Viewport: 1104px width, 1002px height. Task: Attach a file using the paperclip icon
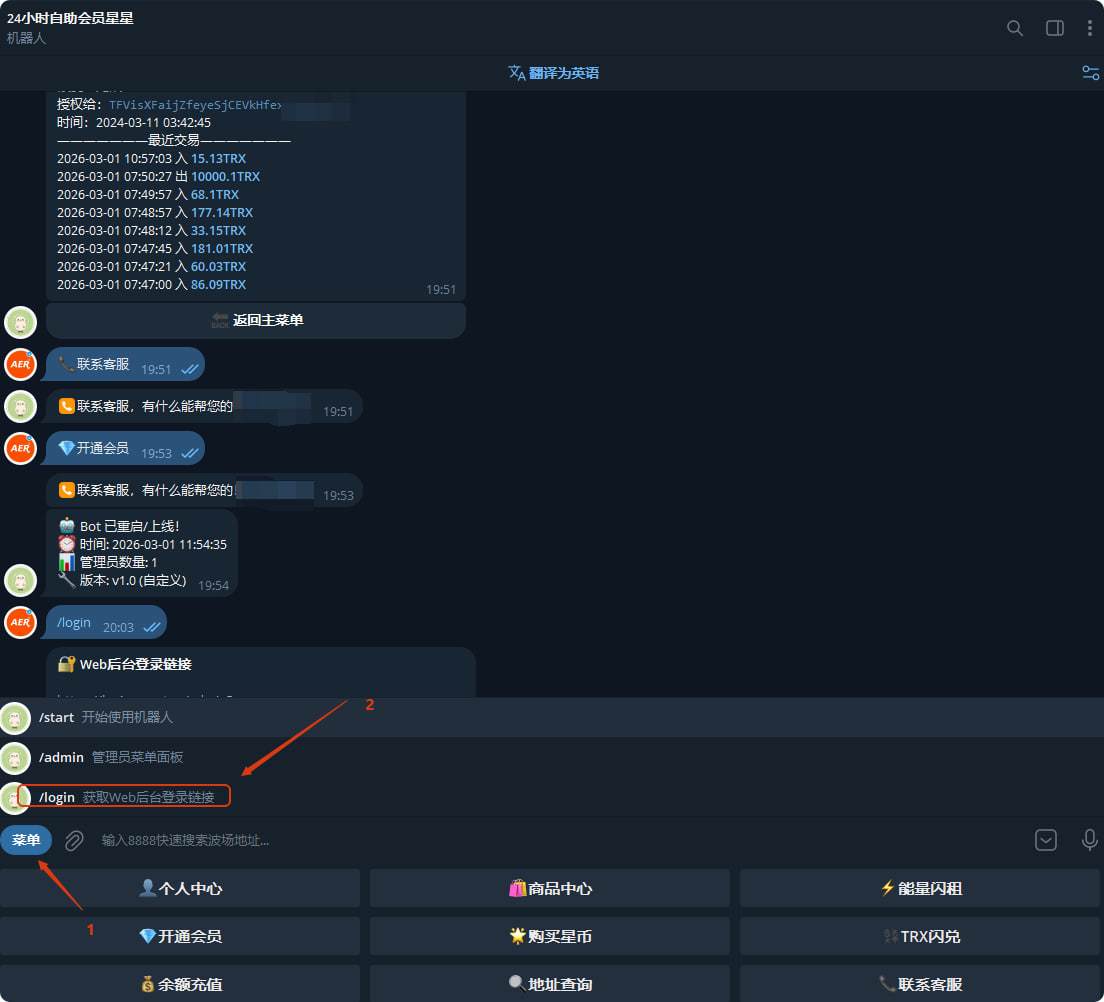point(72,840)
